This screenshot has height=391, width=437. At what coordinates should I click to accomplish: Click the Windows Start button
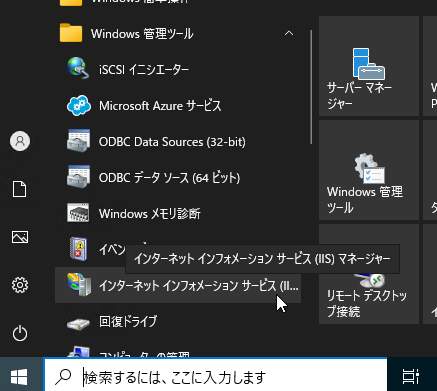(19, 377)
